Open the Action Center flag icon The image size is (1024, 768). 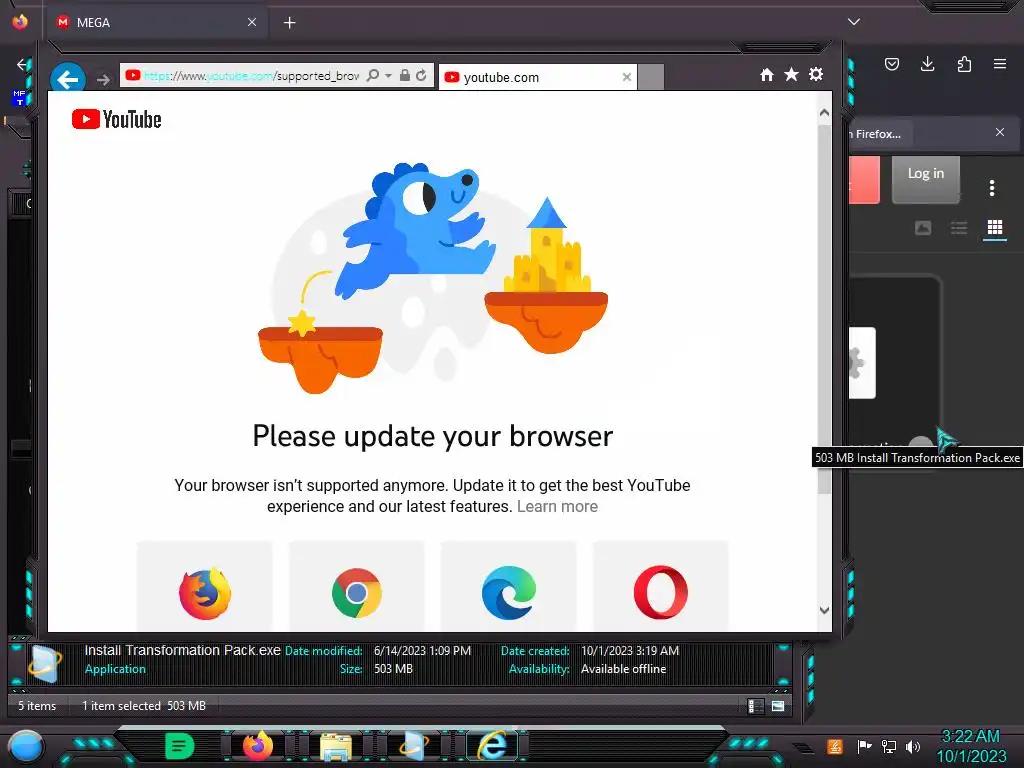click(864, 746)
